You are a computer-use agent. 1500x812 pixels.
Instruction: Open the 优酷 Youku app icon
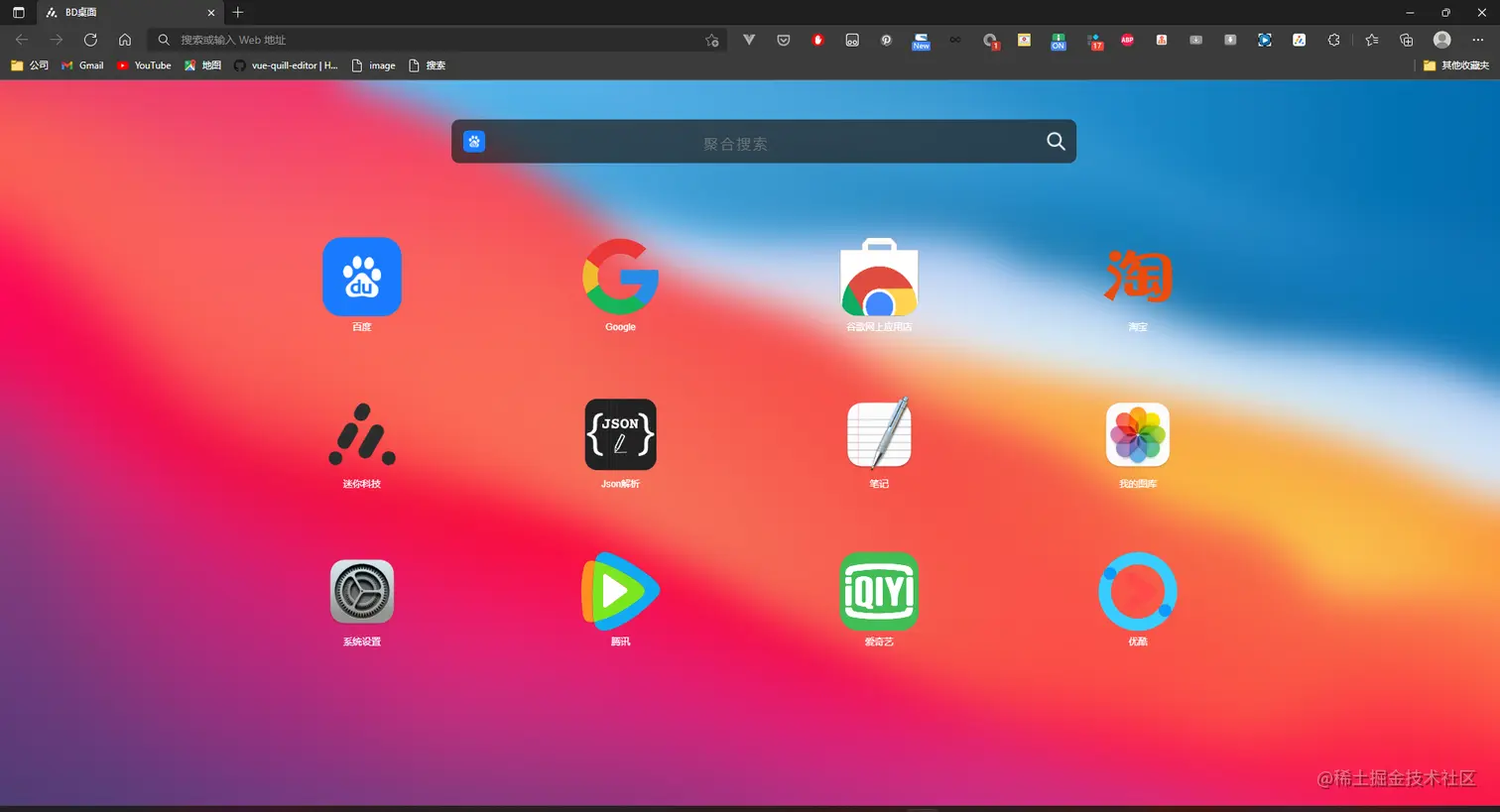tap(1138, 592)
